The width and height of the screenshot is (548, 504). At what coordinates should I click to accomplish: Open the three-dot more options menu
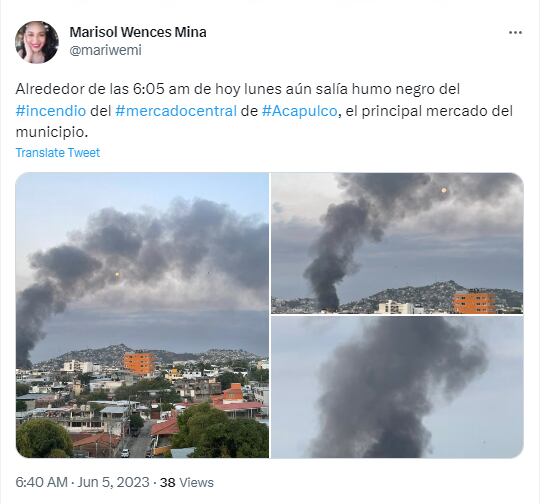coord(515,33)
